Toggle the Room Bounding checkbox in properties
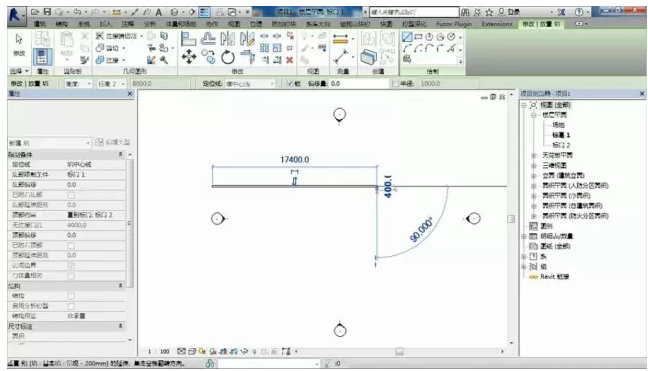 71,266
